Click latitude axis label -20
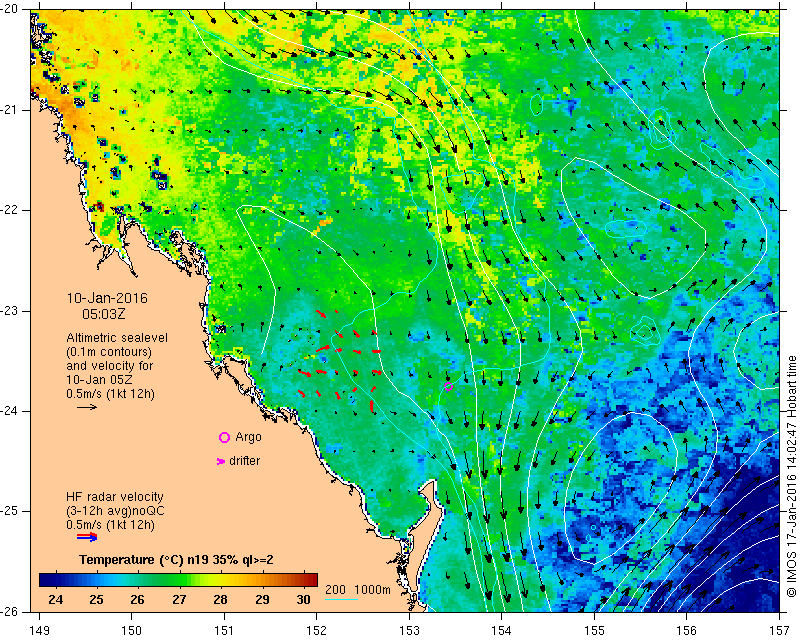The image size is (800, 640). [10, 10]
